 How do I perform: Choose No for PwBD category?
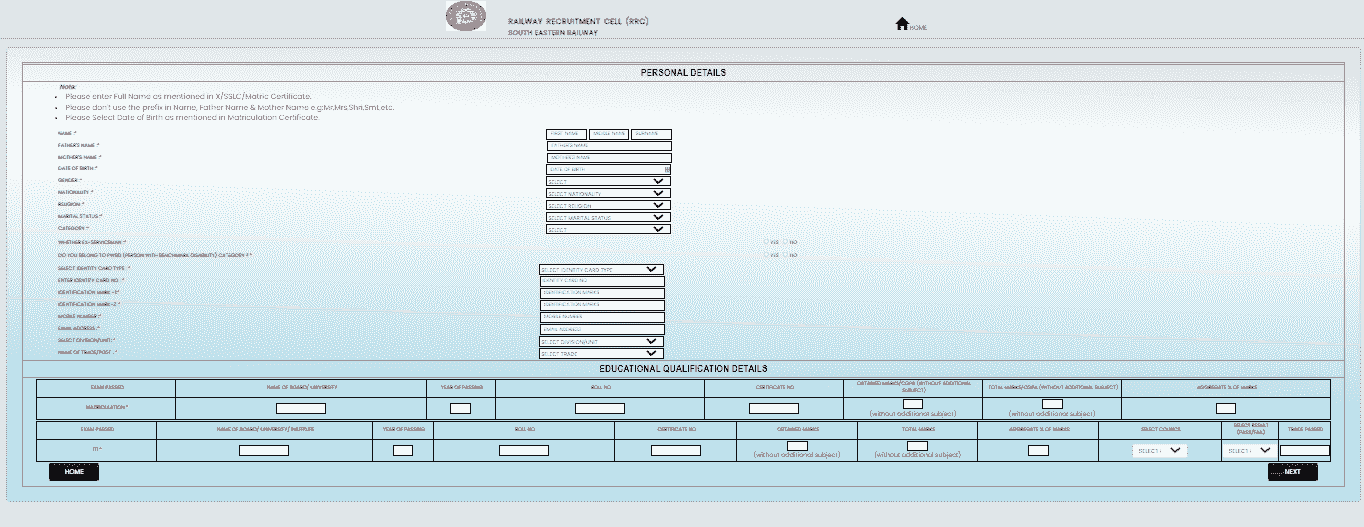coord(785,255)
